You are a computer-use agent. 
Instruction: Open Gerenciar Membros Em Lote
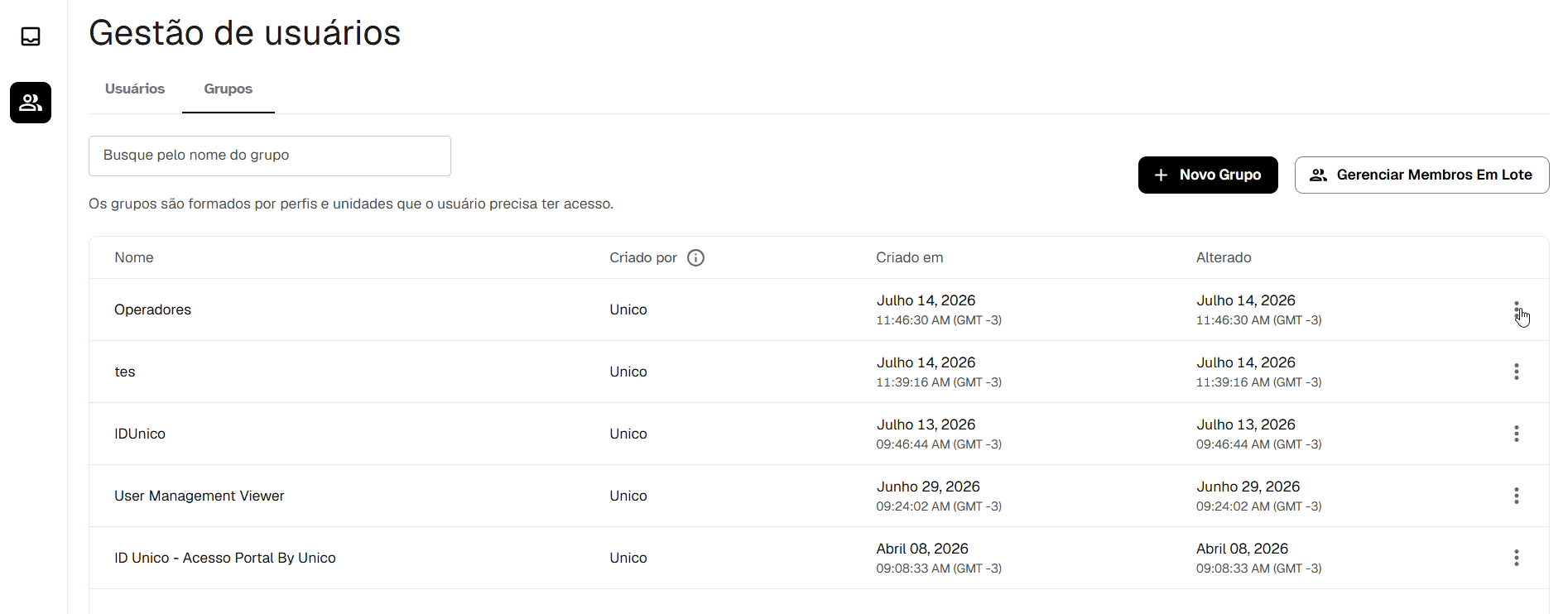[x=1421, y=175]
